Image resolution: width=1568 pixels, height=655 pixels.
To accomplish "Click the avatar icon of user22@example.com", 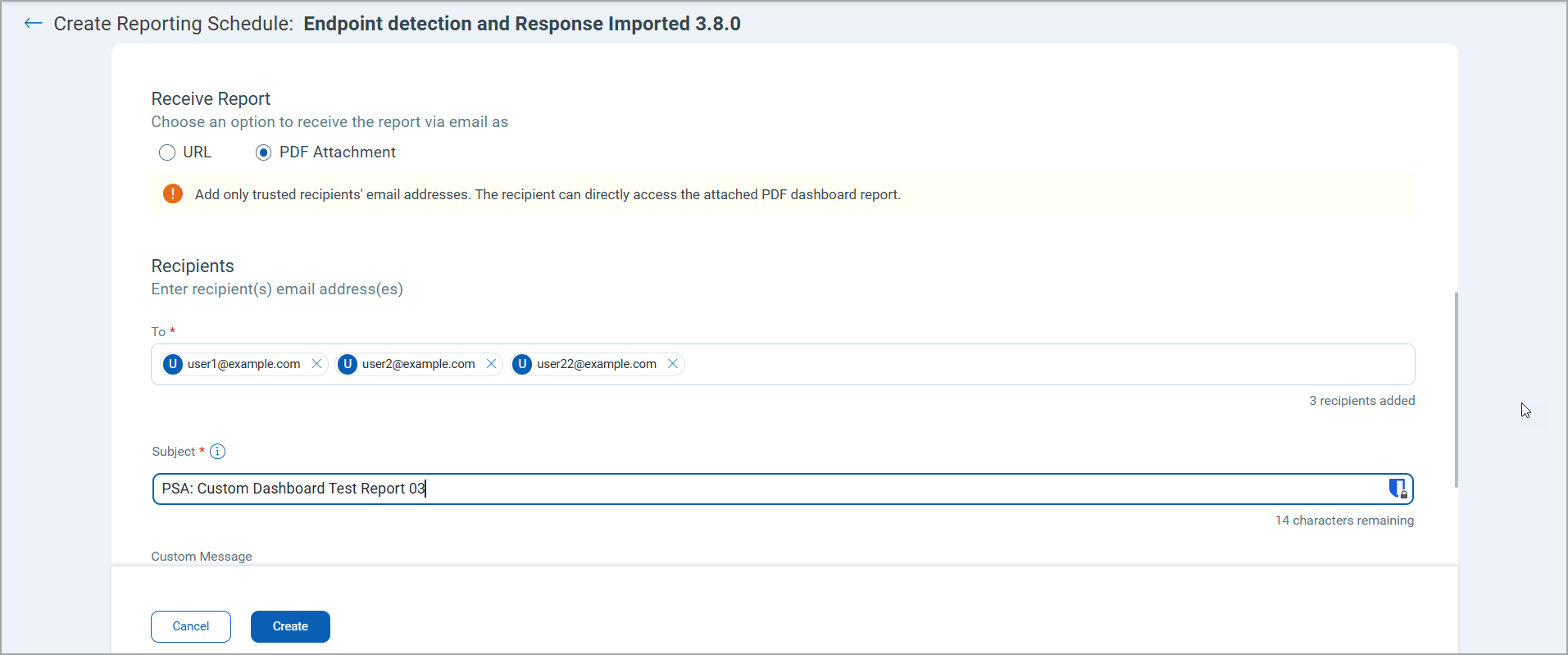I will click(522, 364).
